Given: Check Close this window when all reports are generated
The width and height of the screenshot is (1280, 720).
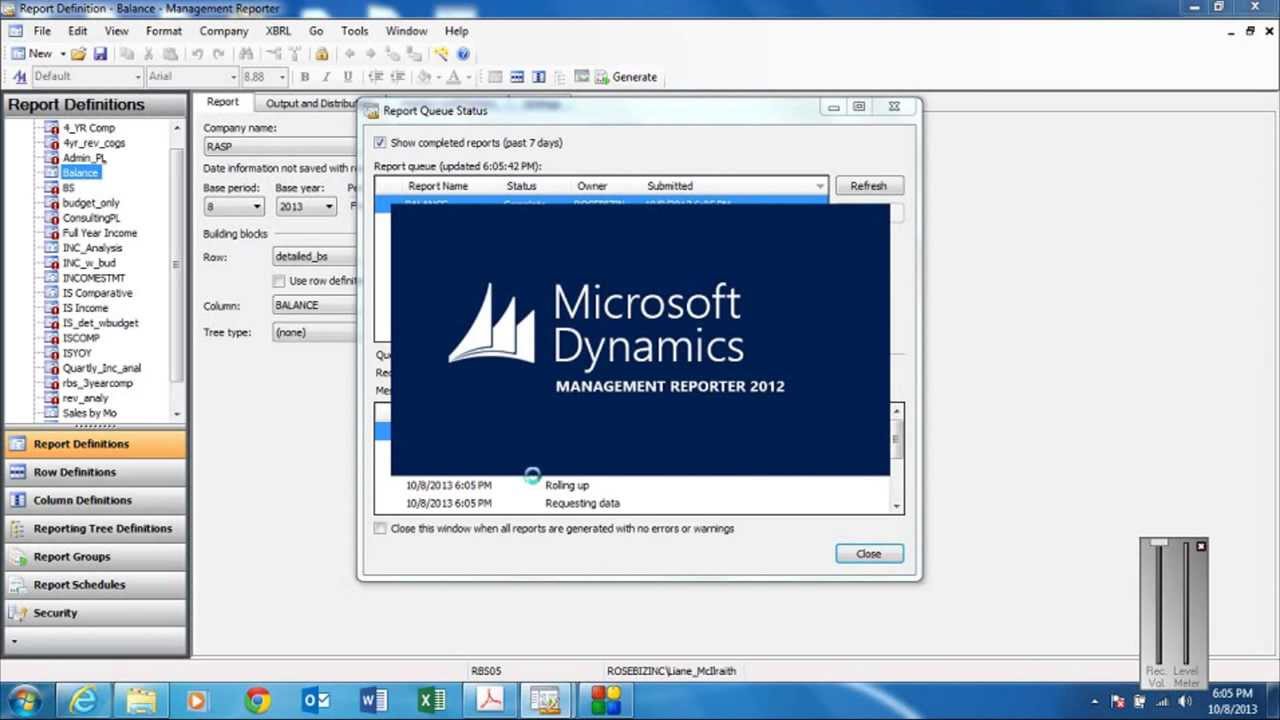Looking at the screenshot, I should click(380, 529).
